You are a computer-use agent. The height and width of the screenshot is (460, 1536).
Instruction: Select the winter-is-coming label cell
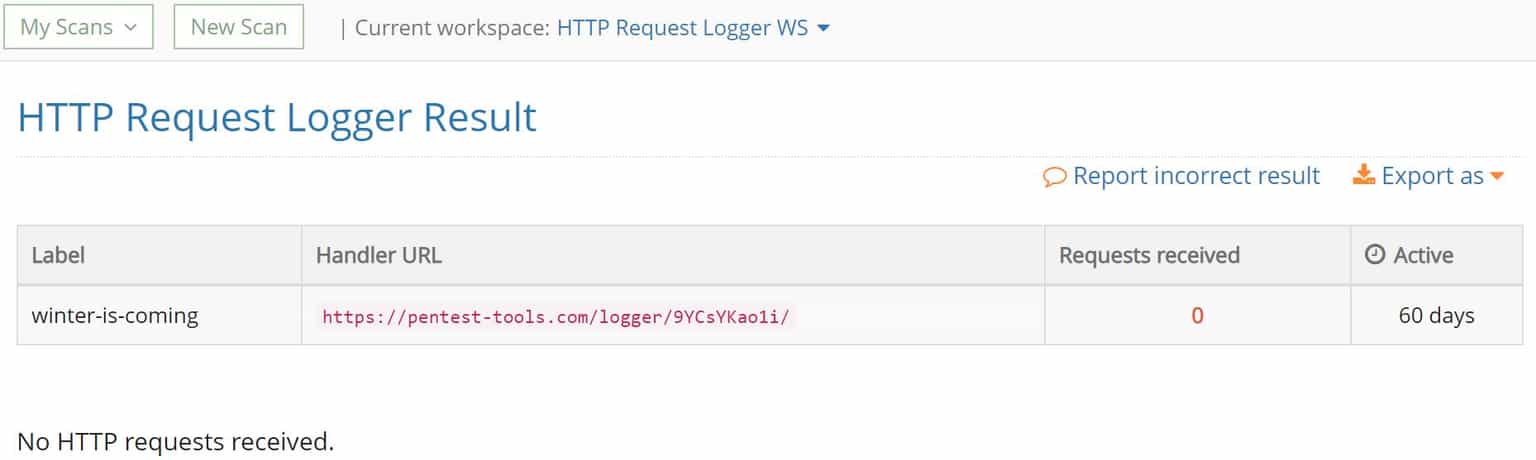115,316
